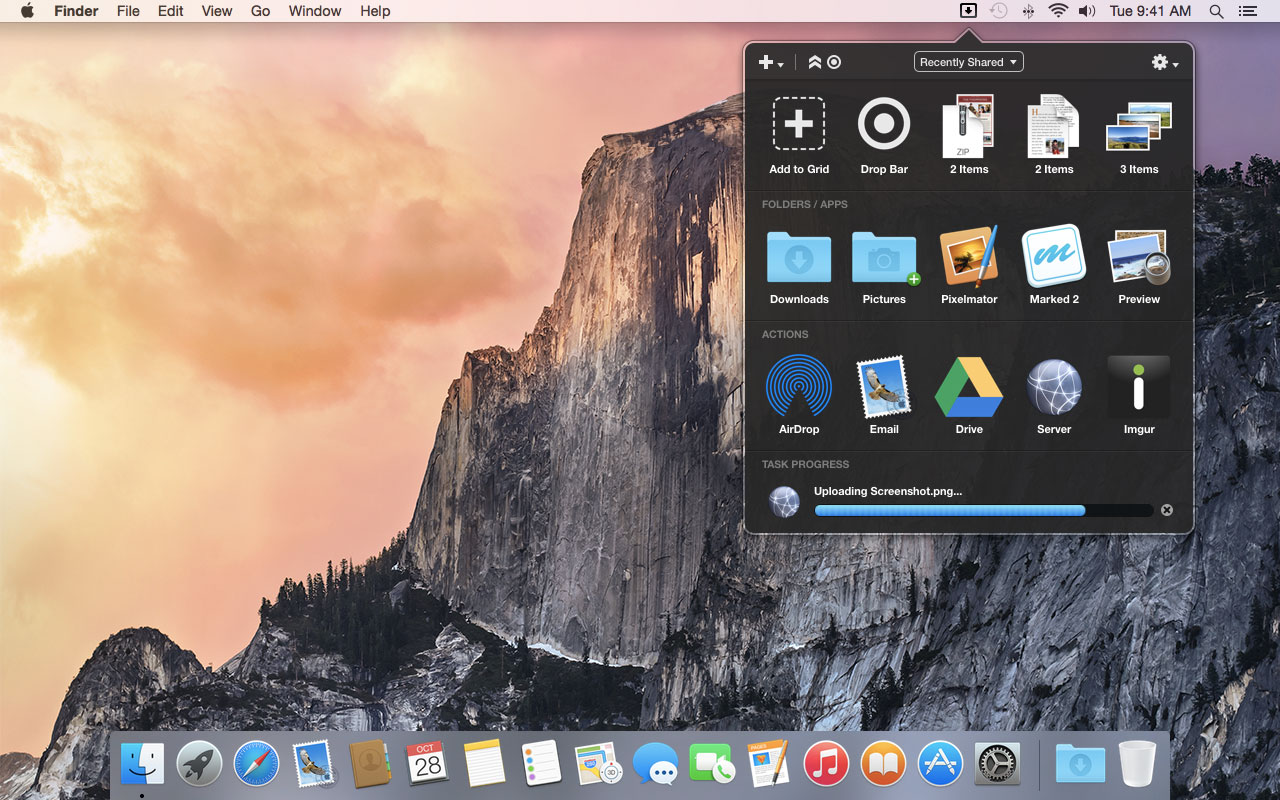Open the Mail app in the Dock
The image size is (1280, 800).
click(314, 765)
